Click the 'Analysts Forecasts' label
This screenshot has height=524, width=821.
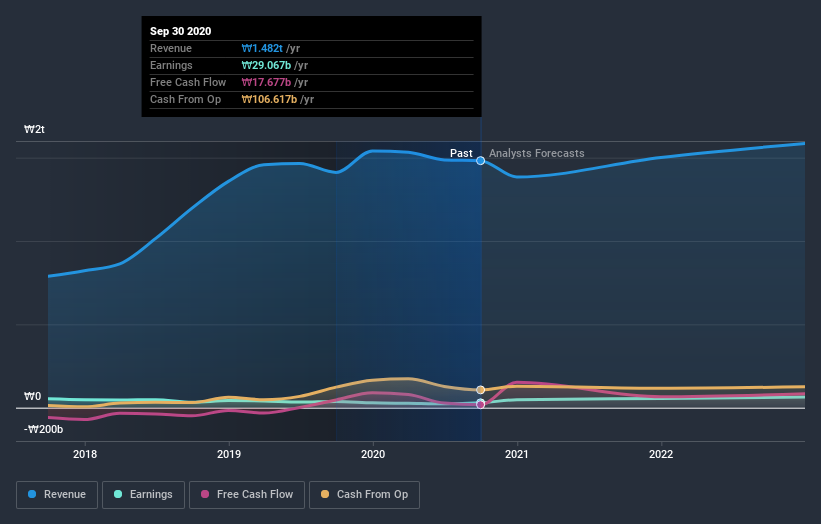537,153
